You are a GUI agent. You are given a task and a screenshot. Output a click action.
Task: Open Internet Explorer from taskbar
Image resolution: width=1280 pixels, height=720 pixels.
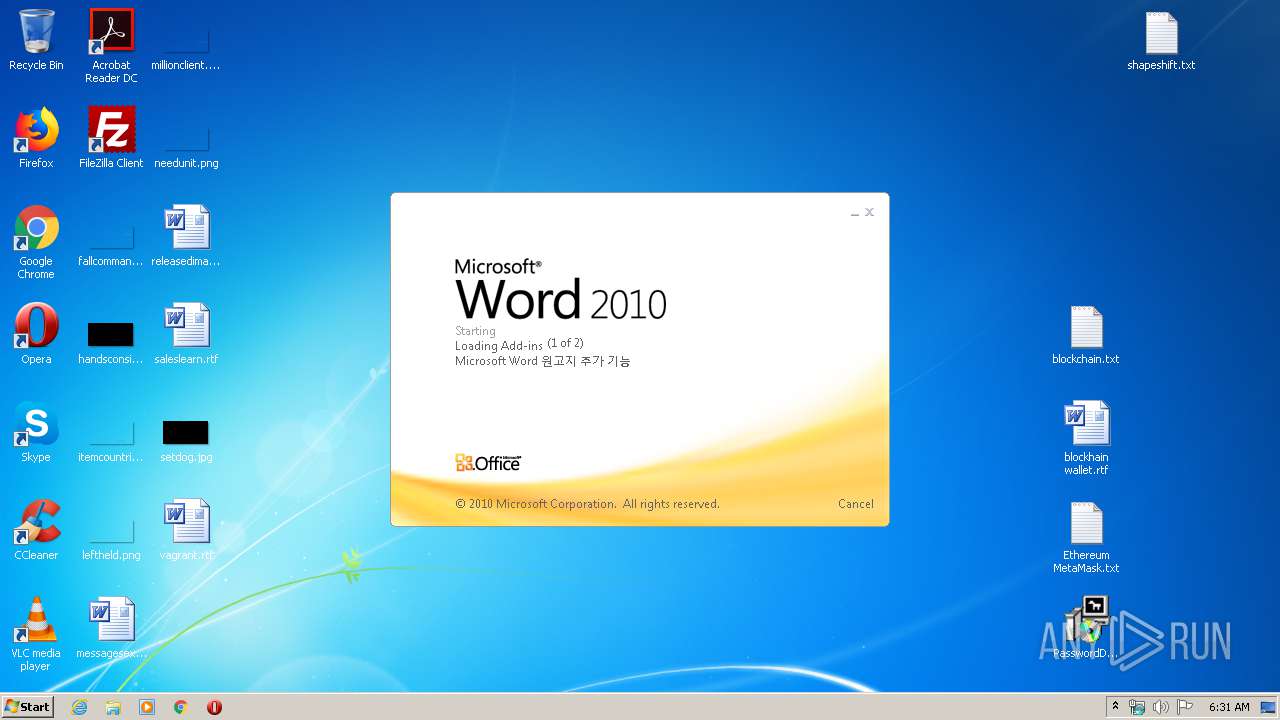pos(79,707)
